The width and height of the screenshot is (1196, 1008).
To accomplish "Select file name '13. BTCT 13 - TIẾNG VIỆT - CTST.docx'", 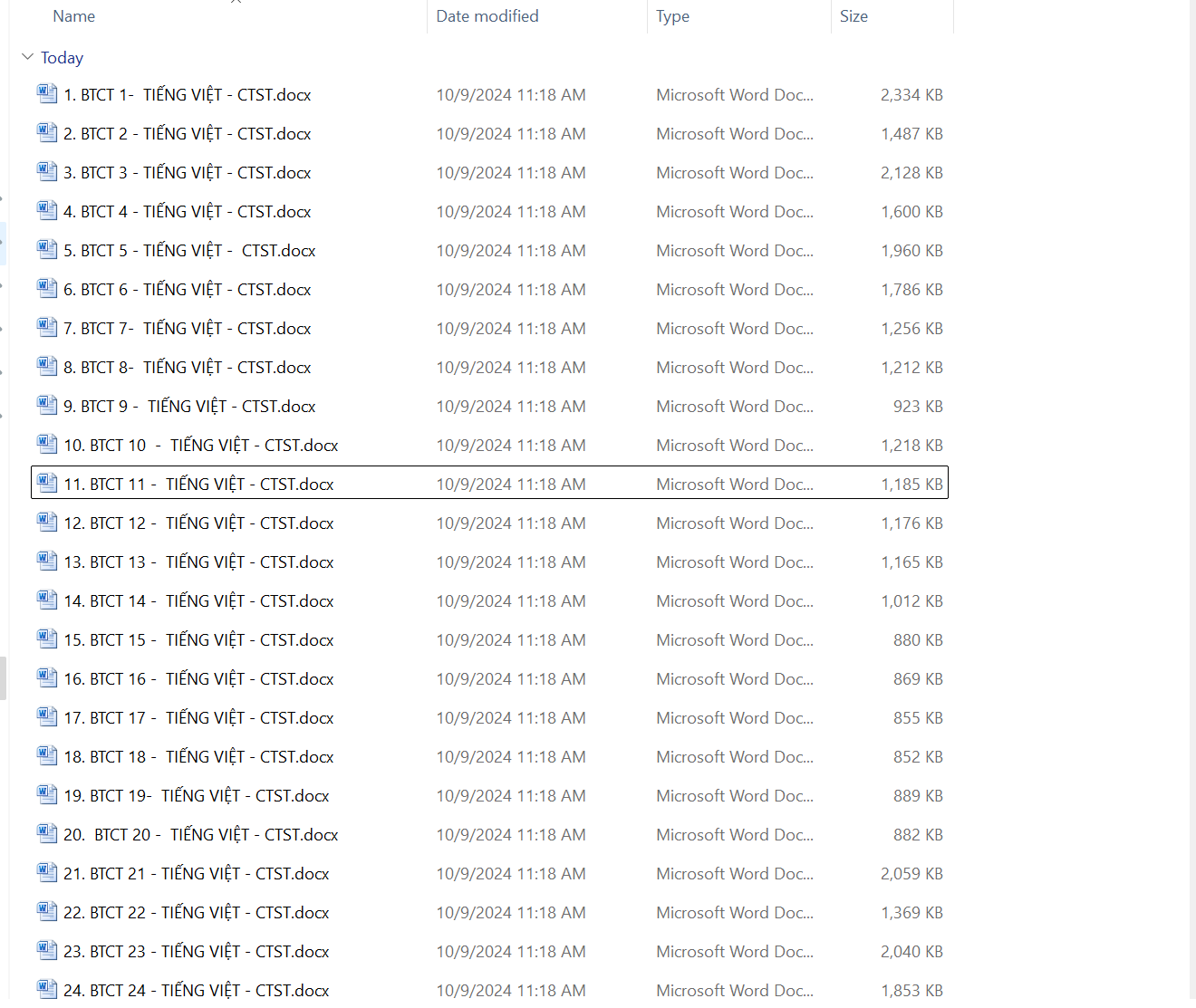I will pos(198,562).
